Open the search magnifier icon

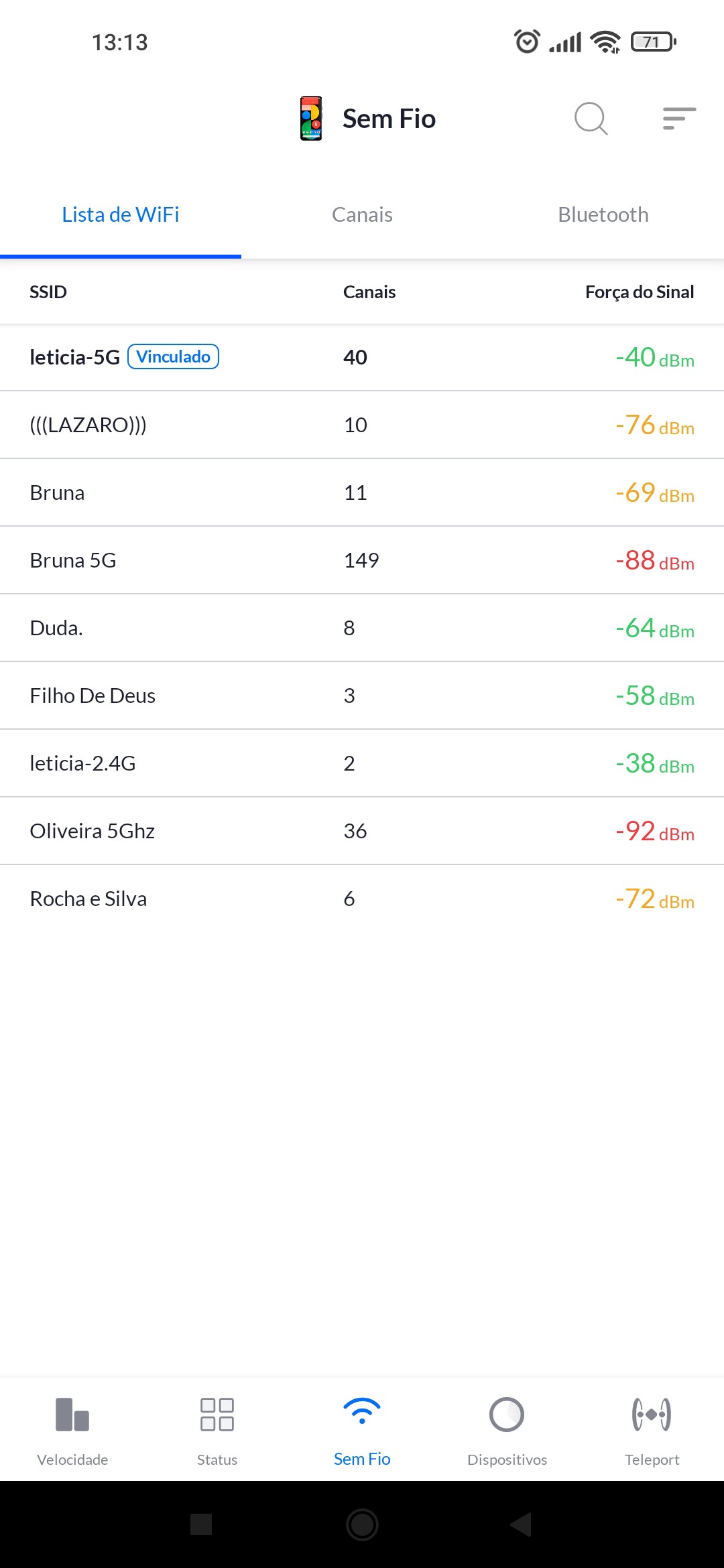tap(591, 119)
